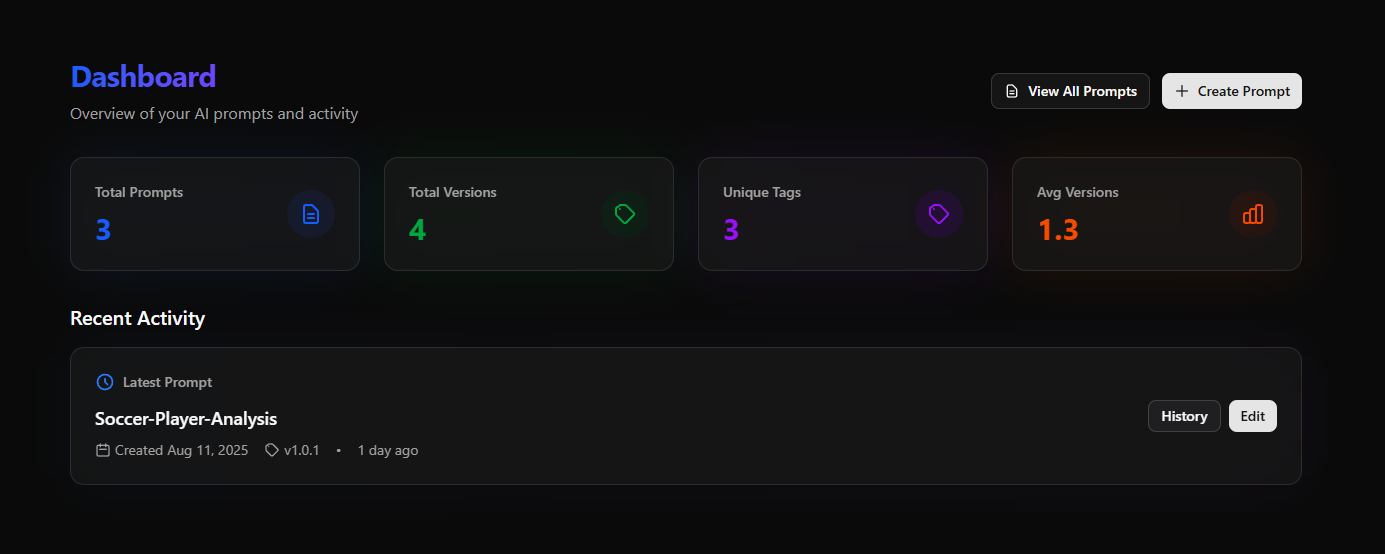This screenshot has width=1385, height=554.
Task: Click the green tag icon in Total Versions card
Action: coord(625,214)
